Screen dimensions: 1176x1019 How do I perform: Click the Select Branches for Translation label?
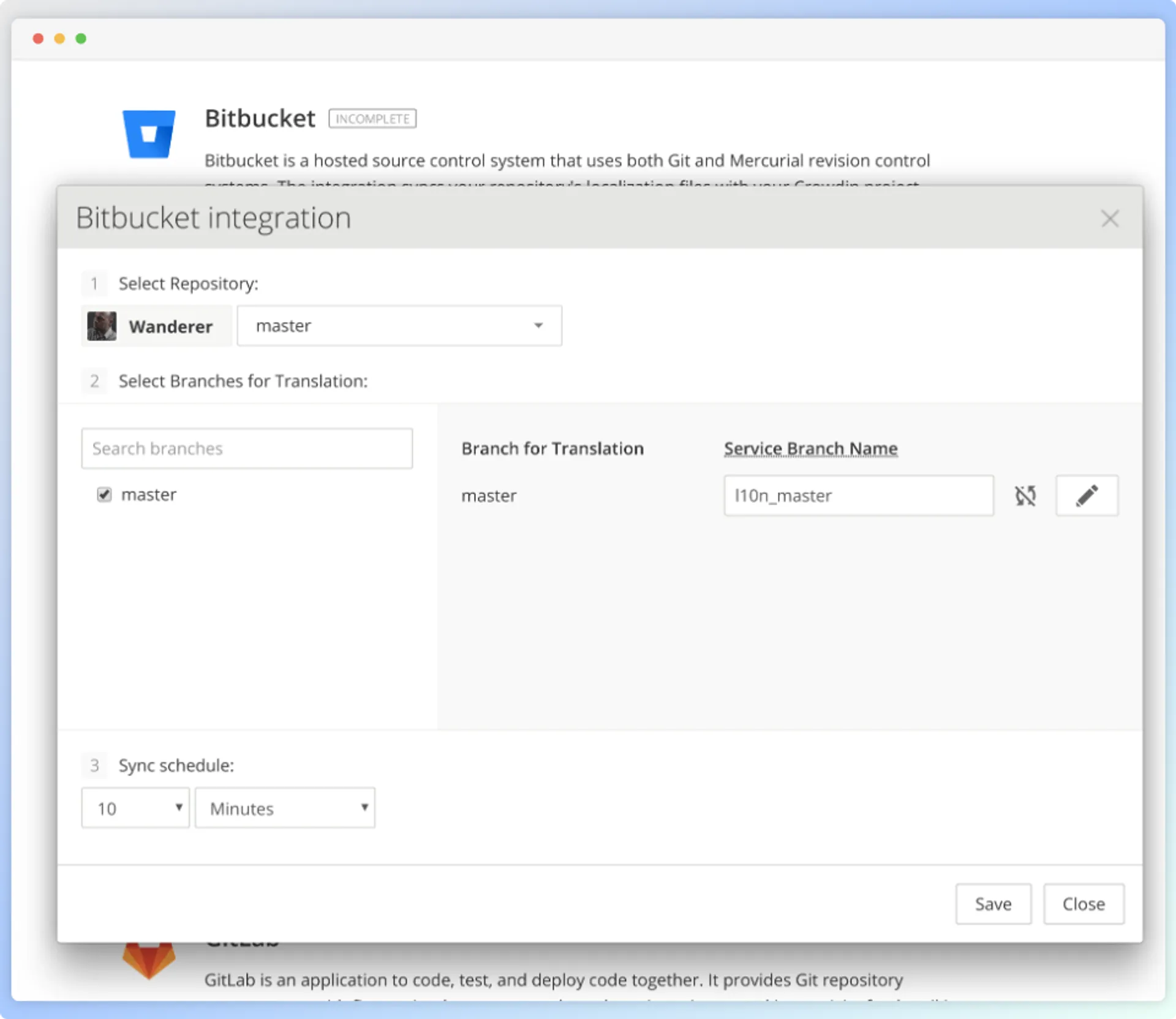[x=243, y=381]
